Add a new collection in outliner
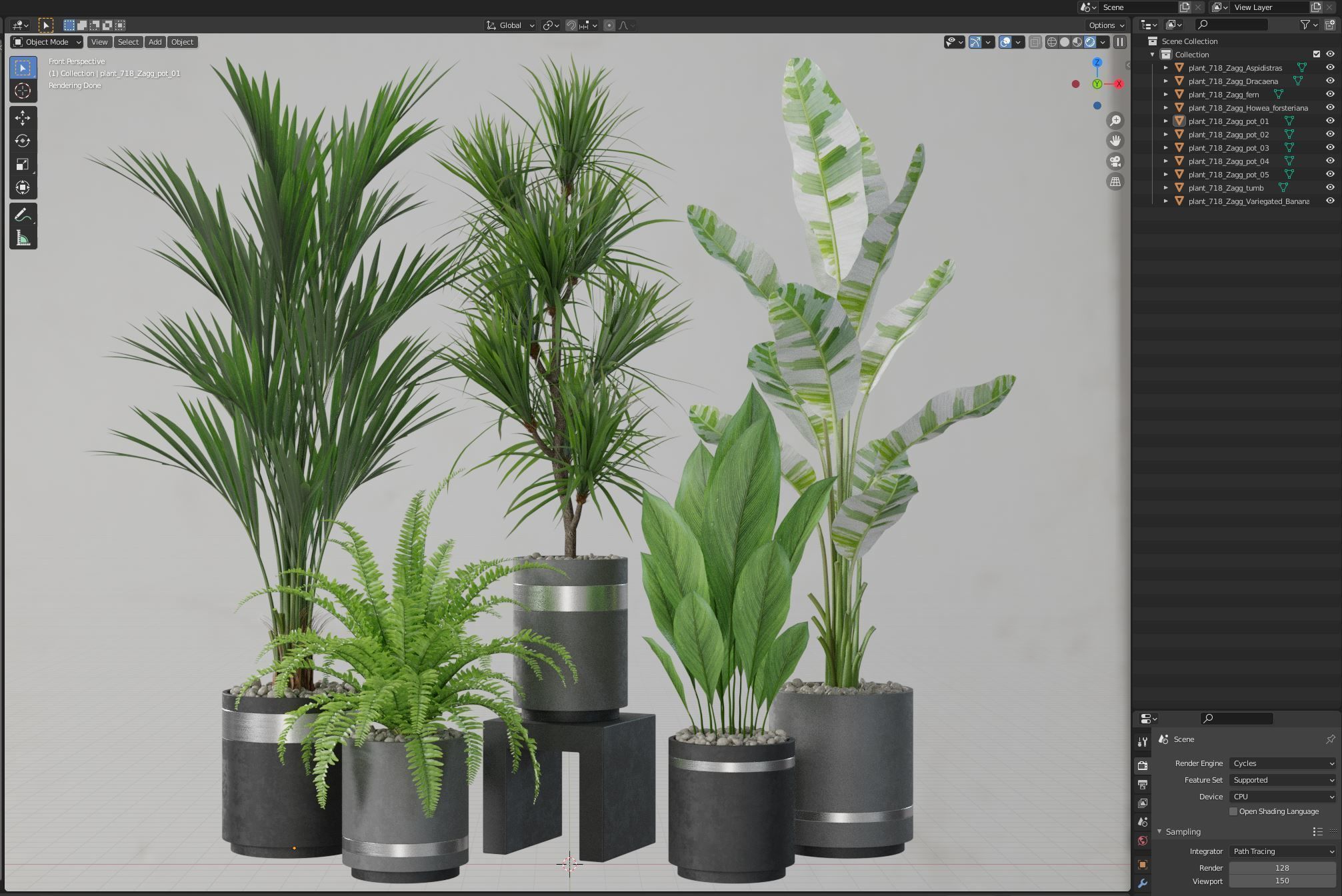The width and height of the screenshot is (1342, 896). (1330, 25)
